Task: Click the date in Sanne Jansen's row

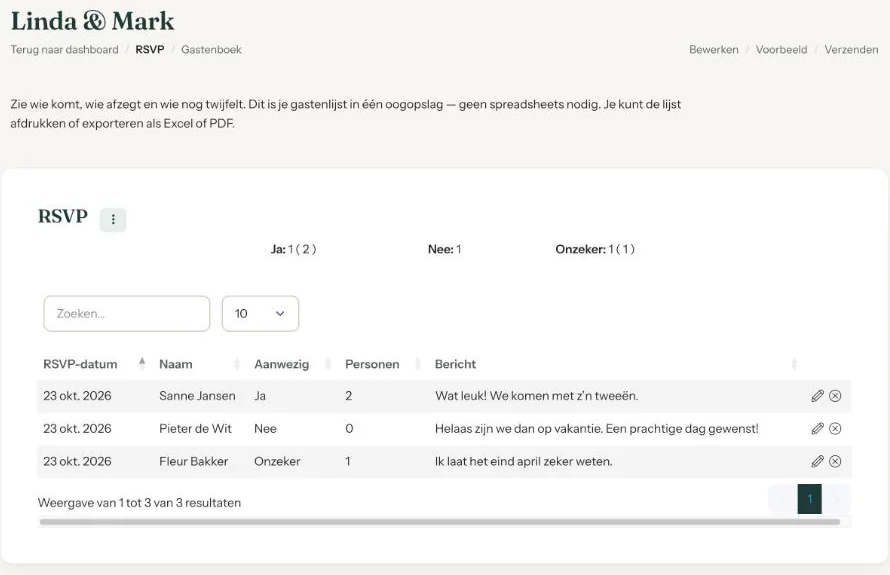Action: 77,396
